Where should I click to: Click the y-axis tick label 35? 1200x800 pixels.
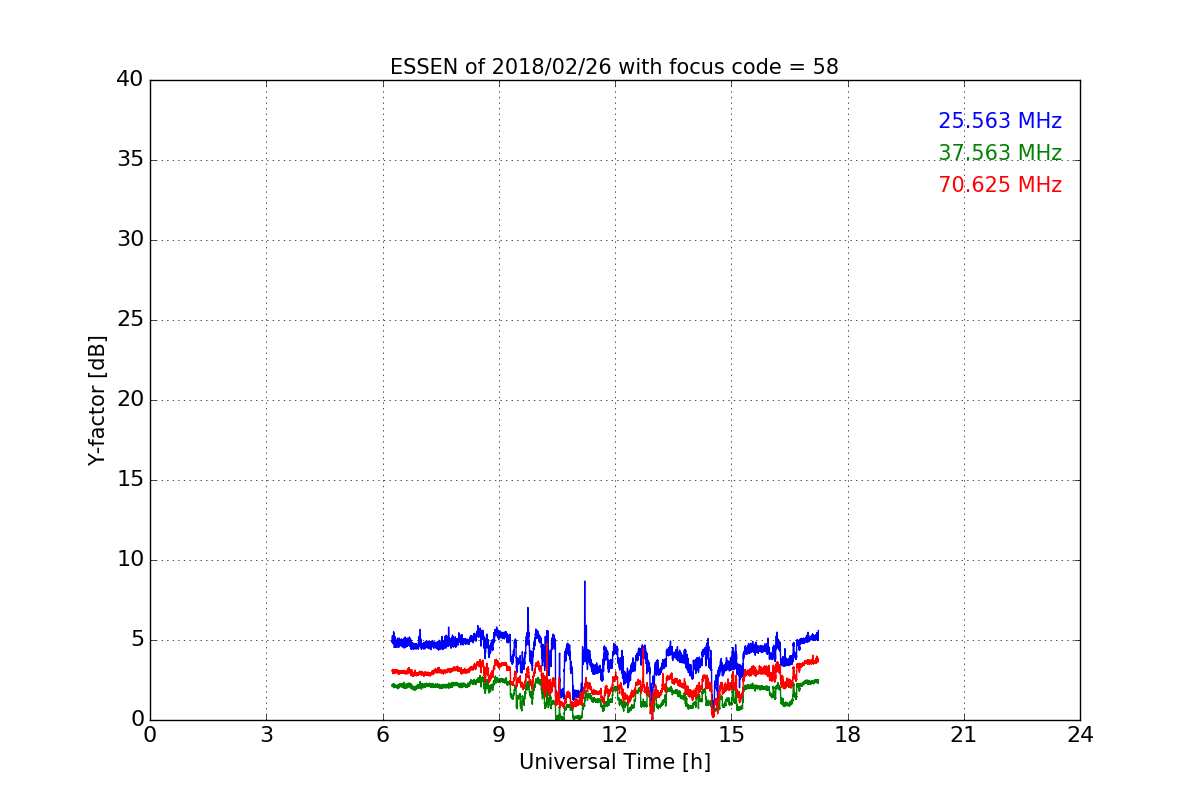point(130,160)
